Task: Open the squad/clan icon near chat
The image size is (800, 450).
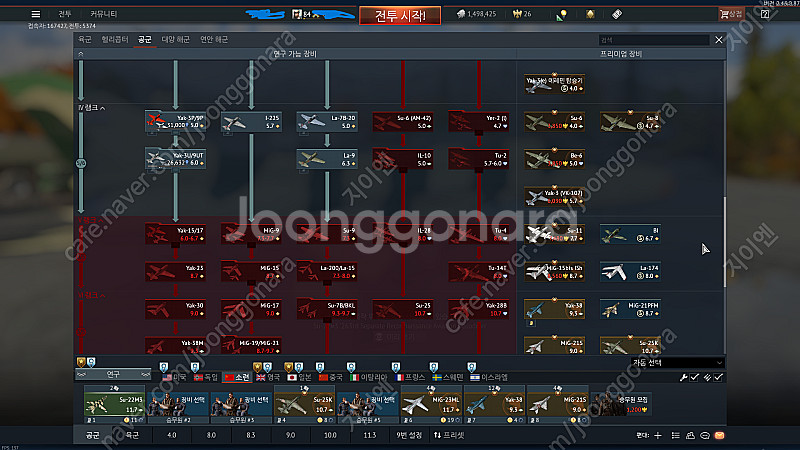Action: point(690,435)
